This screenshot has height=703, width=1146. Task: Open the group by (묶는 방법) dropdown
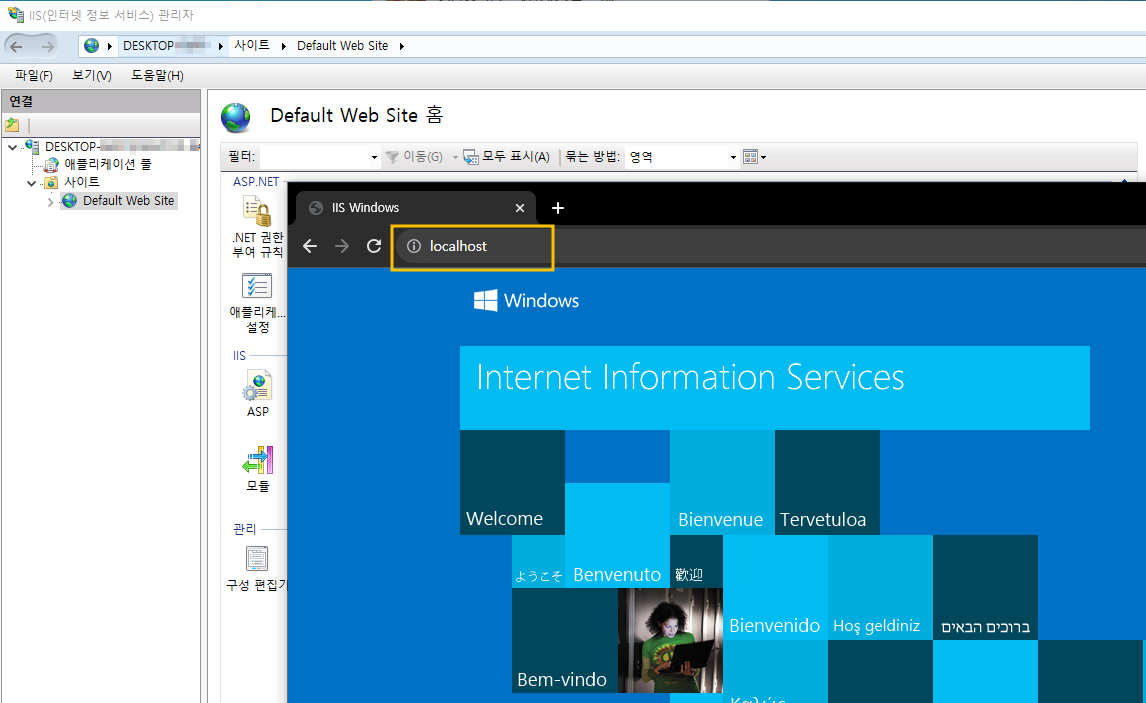click(682, 156)
